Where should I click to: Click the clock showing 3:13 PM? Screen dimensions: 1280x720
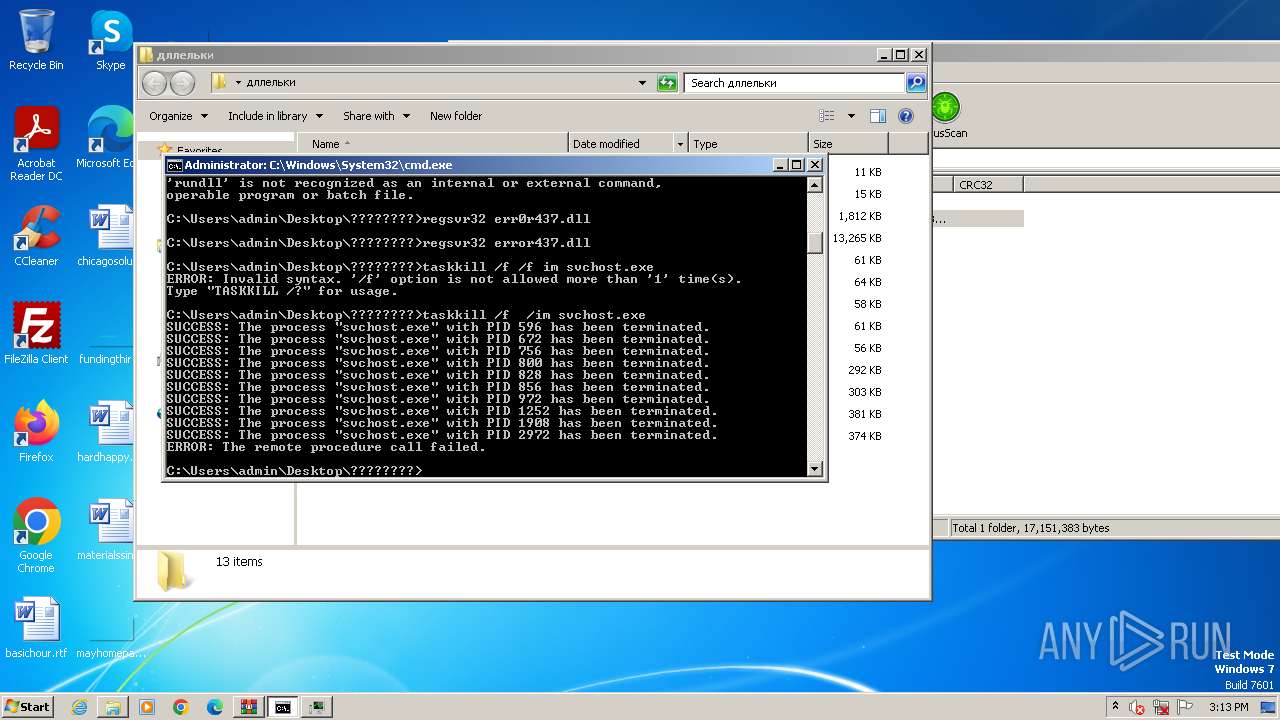click(x=1228, y=707)
